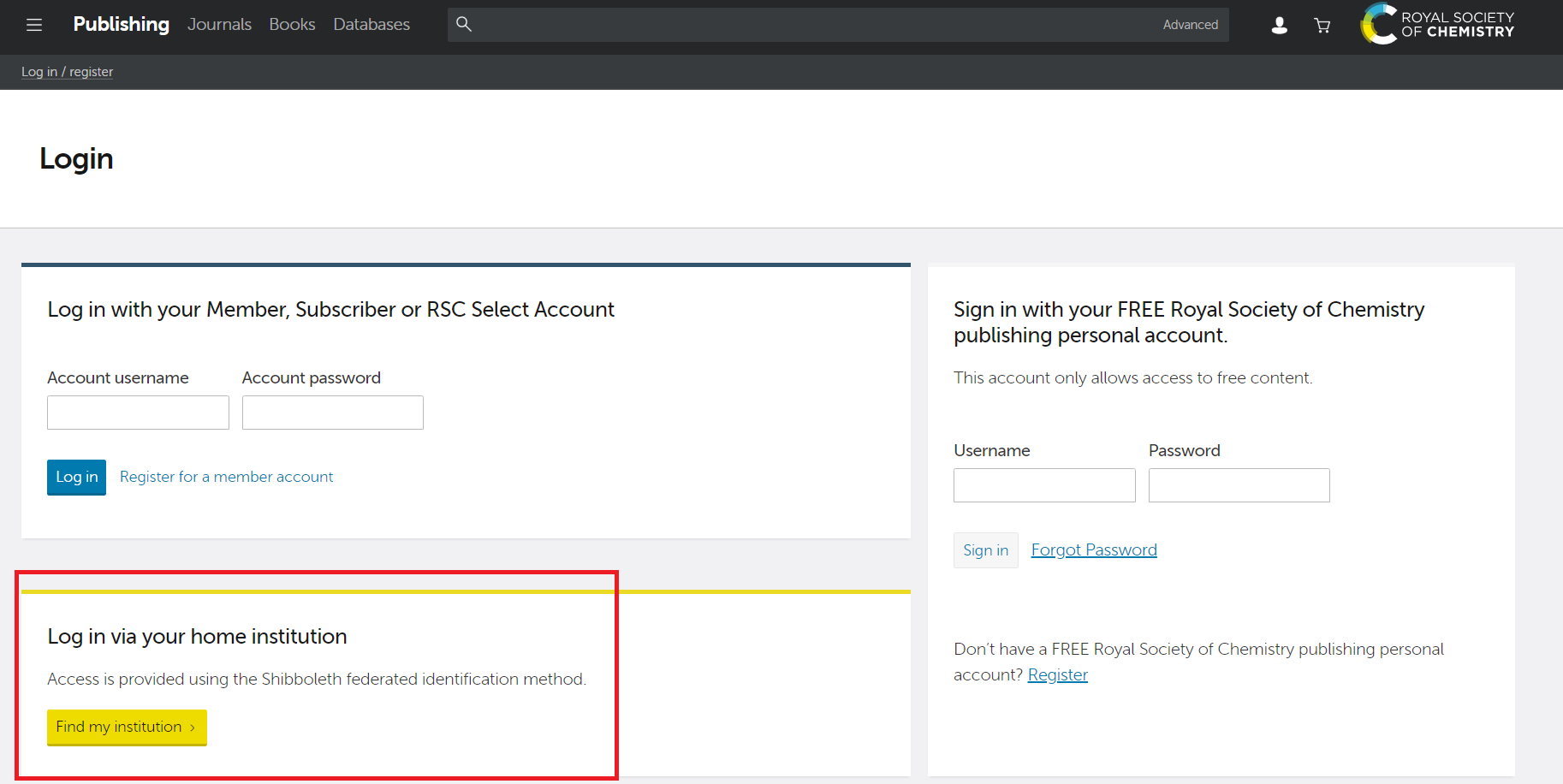Click the Royal Society of Chemistry logo
The image size is (1563, 784).
(1437, 24)
